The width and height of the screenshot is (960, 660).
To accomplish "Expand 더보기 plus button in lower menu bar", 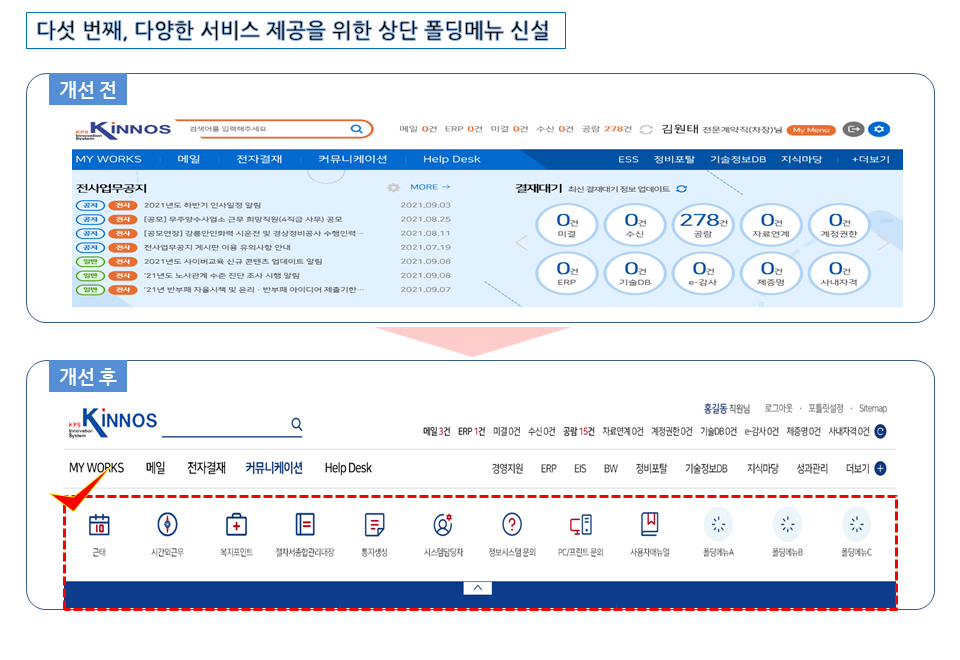I will (880, 468).
